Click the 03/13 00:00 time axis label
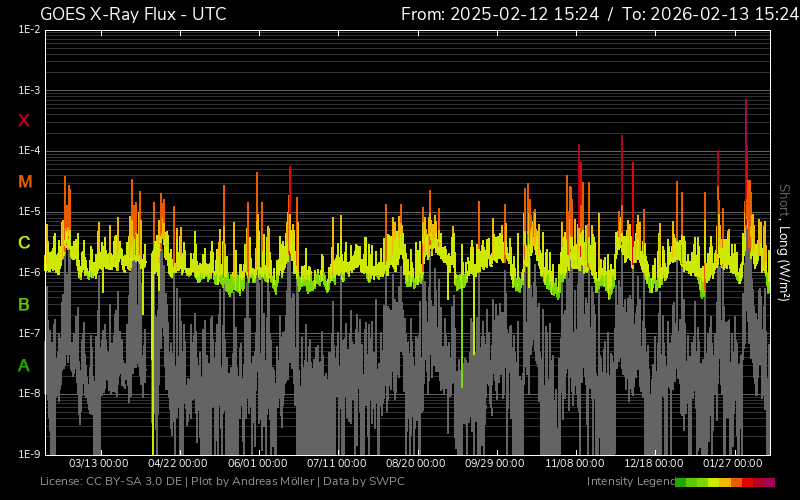This screenshot has width=800, height=500. [98, 464]
